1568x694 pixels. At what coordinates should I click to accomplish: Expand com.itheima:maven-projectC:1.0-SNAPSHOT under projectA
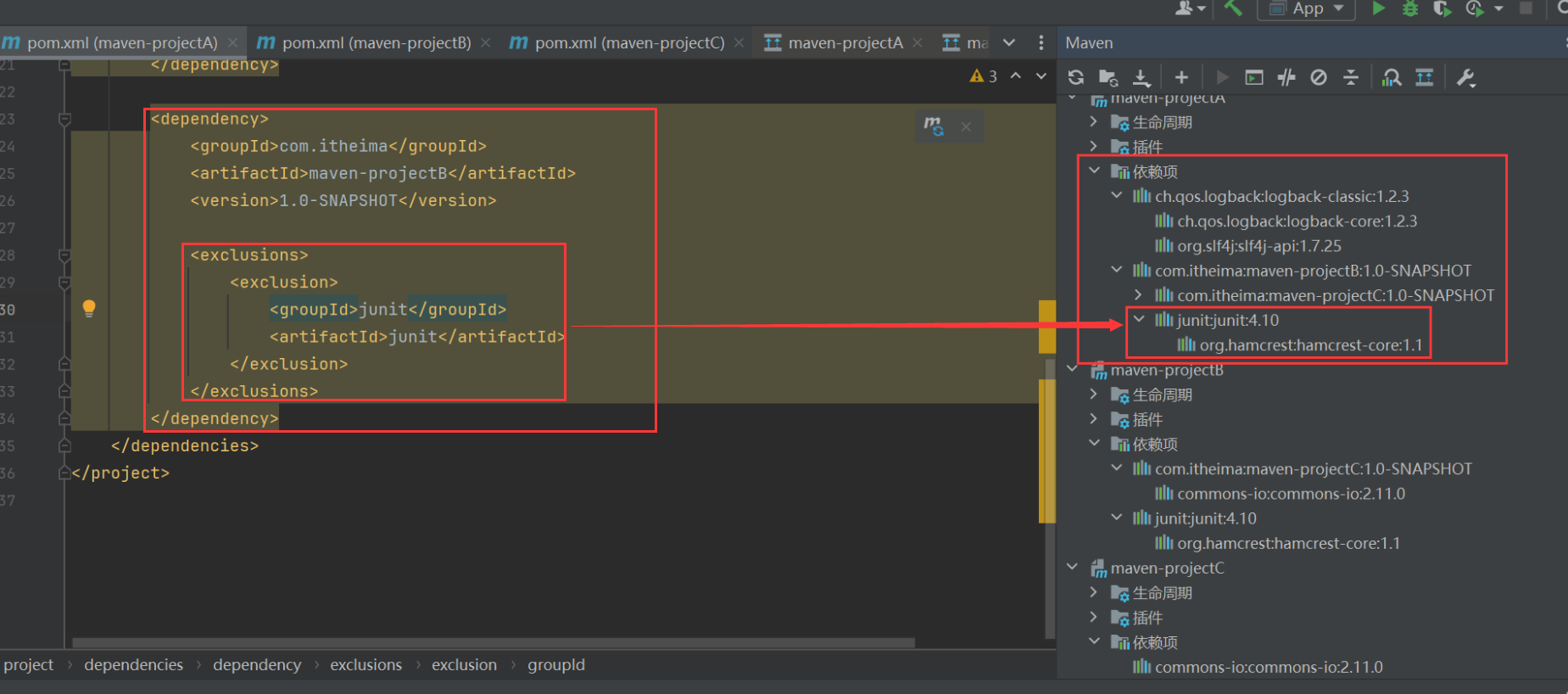(x=1139, y=295)
